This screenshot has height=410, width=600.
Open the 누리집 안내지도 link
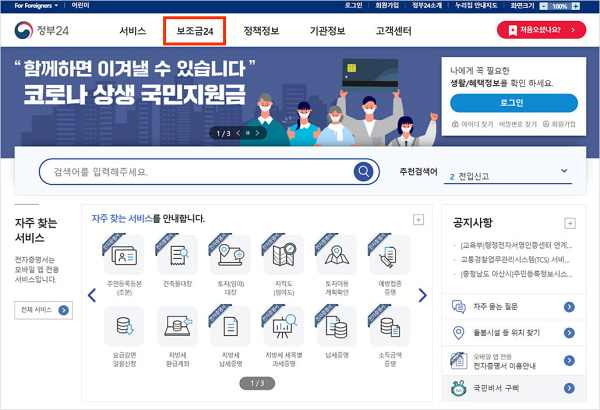(x=476, y=5)
